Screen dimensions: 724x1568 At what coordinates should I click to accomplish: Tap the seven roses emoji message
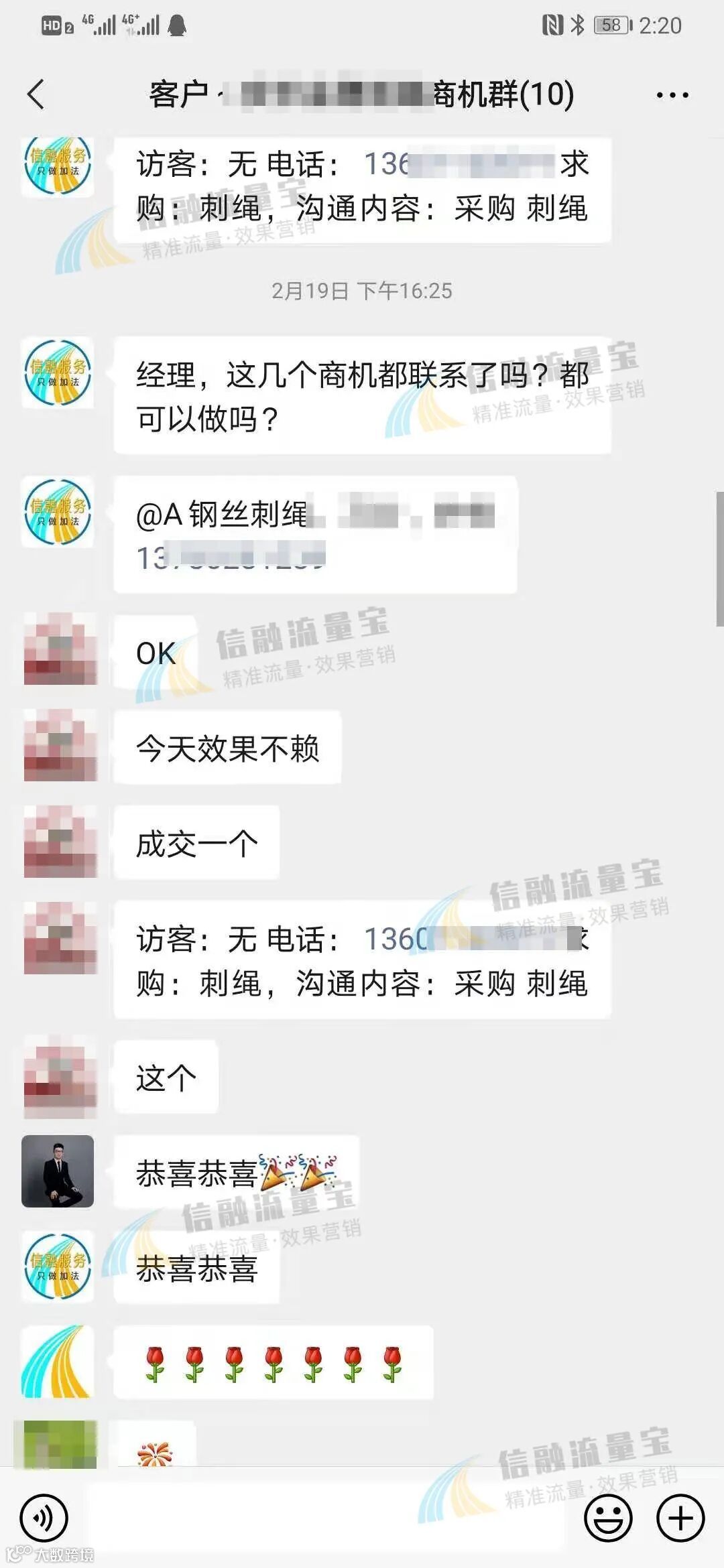click(274, 1363)
